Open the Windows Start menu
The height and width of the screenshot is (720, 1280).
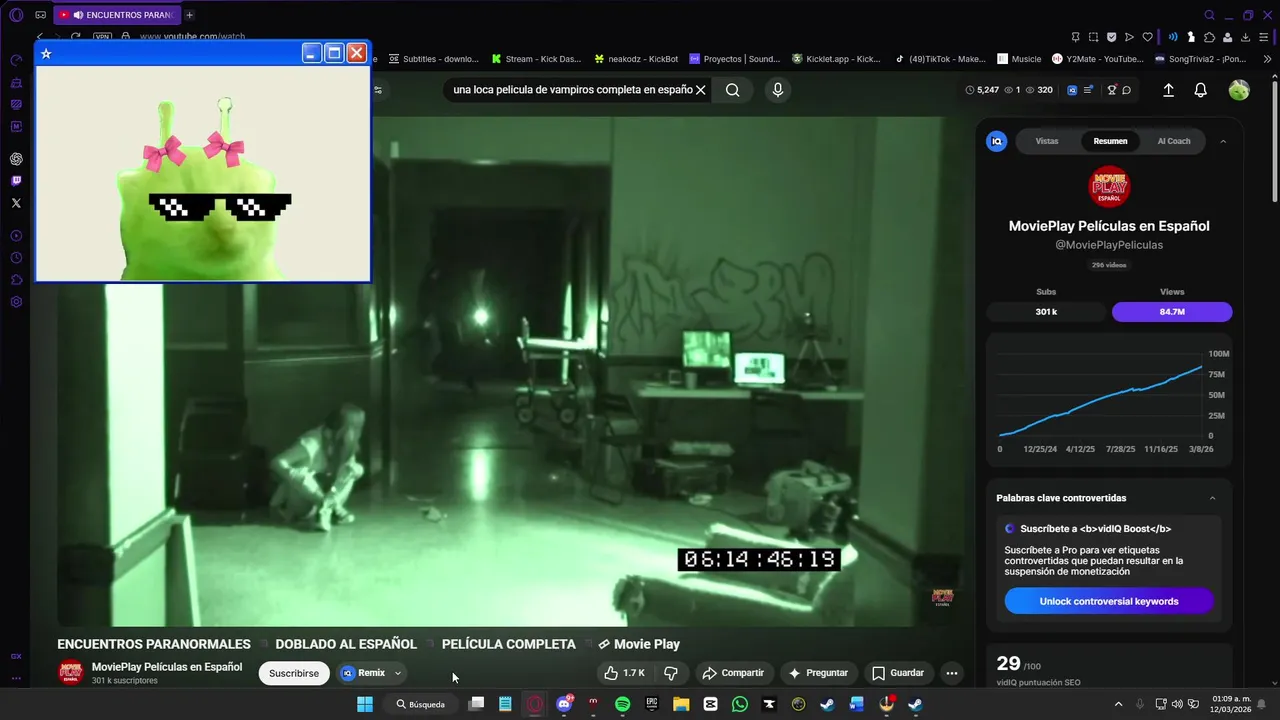click(365, 704)
